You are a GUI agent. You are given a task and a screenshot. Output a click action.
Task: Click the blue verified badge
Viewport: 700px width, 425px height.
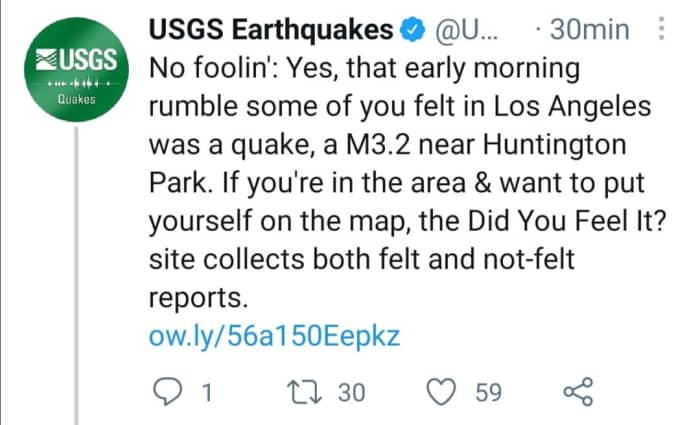coord(412,31)
